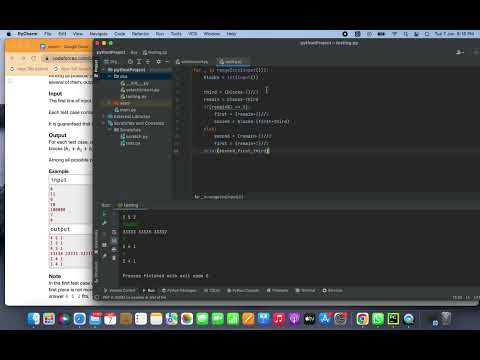Click the expand all icon in Project panel

[x=139, y=62]
